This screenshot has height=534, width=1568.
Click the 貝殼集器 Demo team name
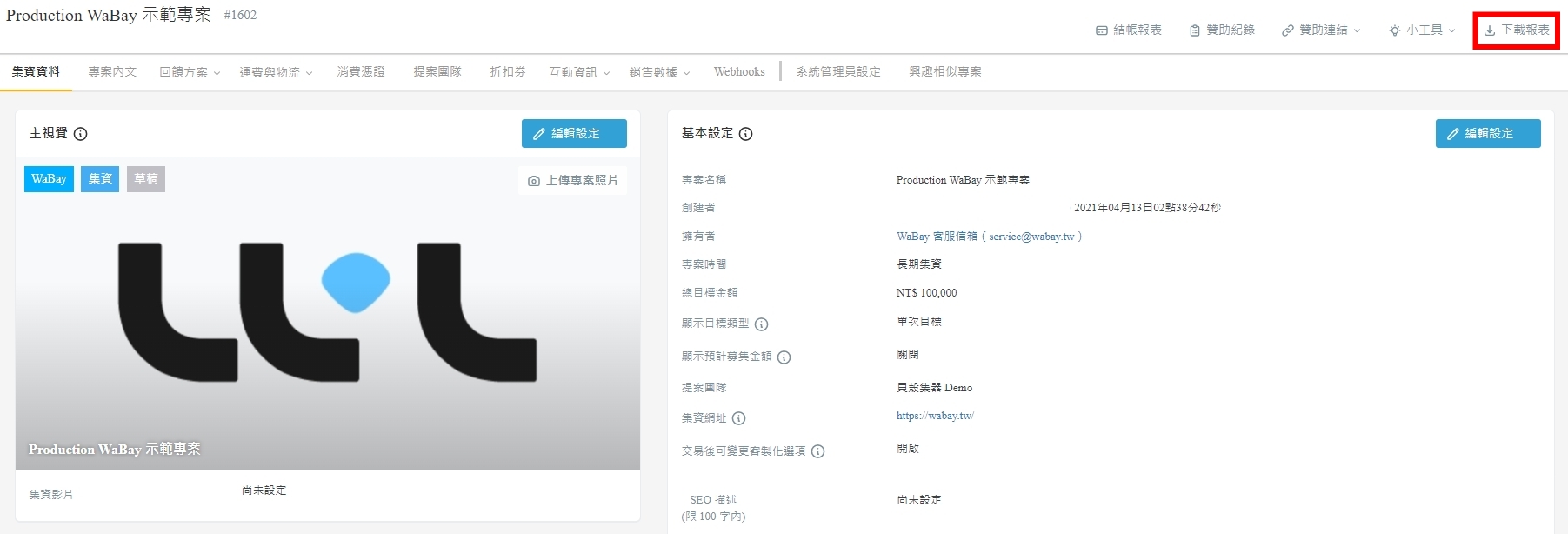(935, 388)
